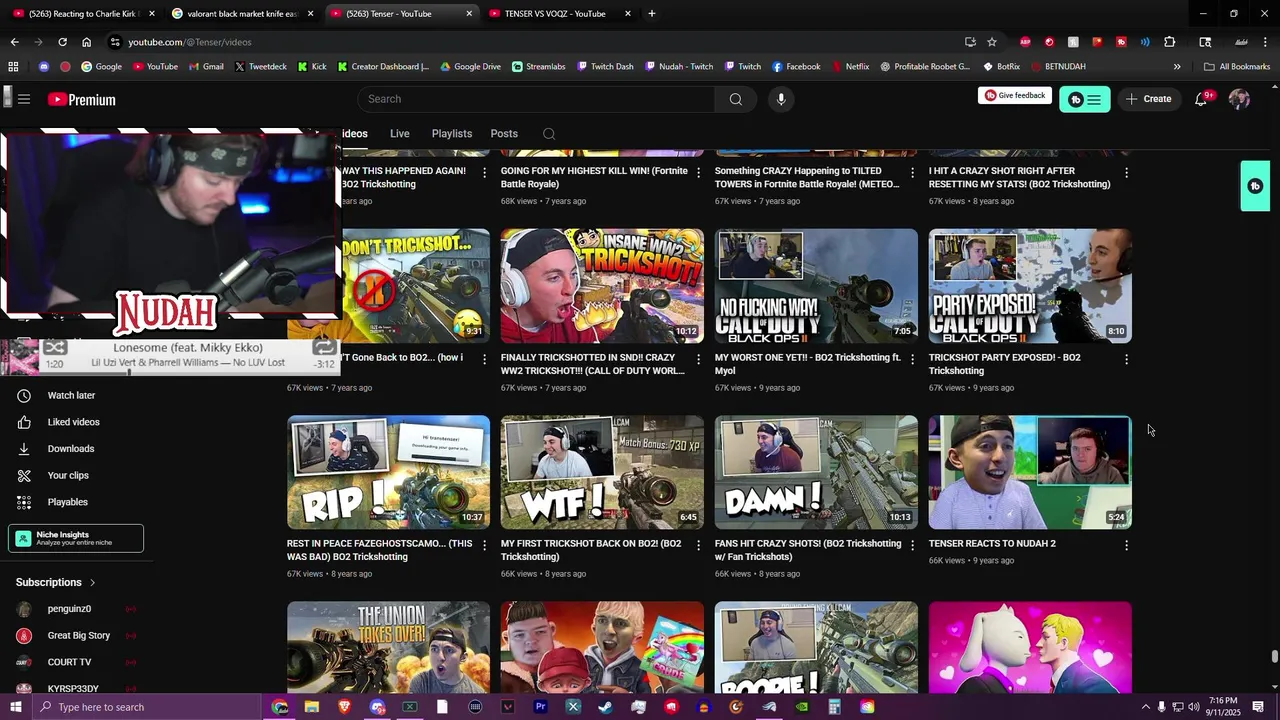This screenshot has height=720, width=1280.
Task: Click the page vertical scrollbar thumb
Action: click(x=1274, y=656)
